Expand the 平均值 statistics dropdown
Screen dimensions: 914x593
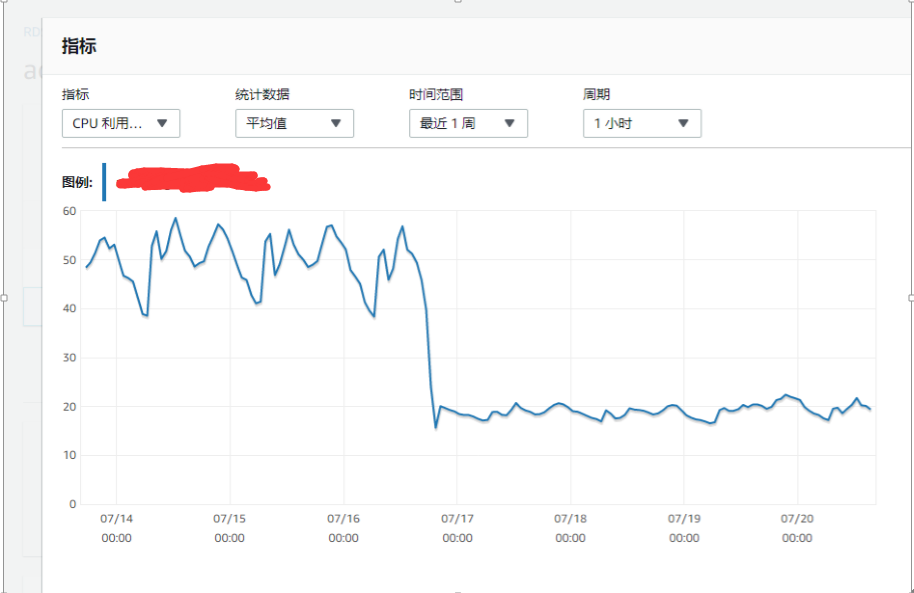[294, 124]
